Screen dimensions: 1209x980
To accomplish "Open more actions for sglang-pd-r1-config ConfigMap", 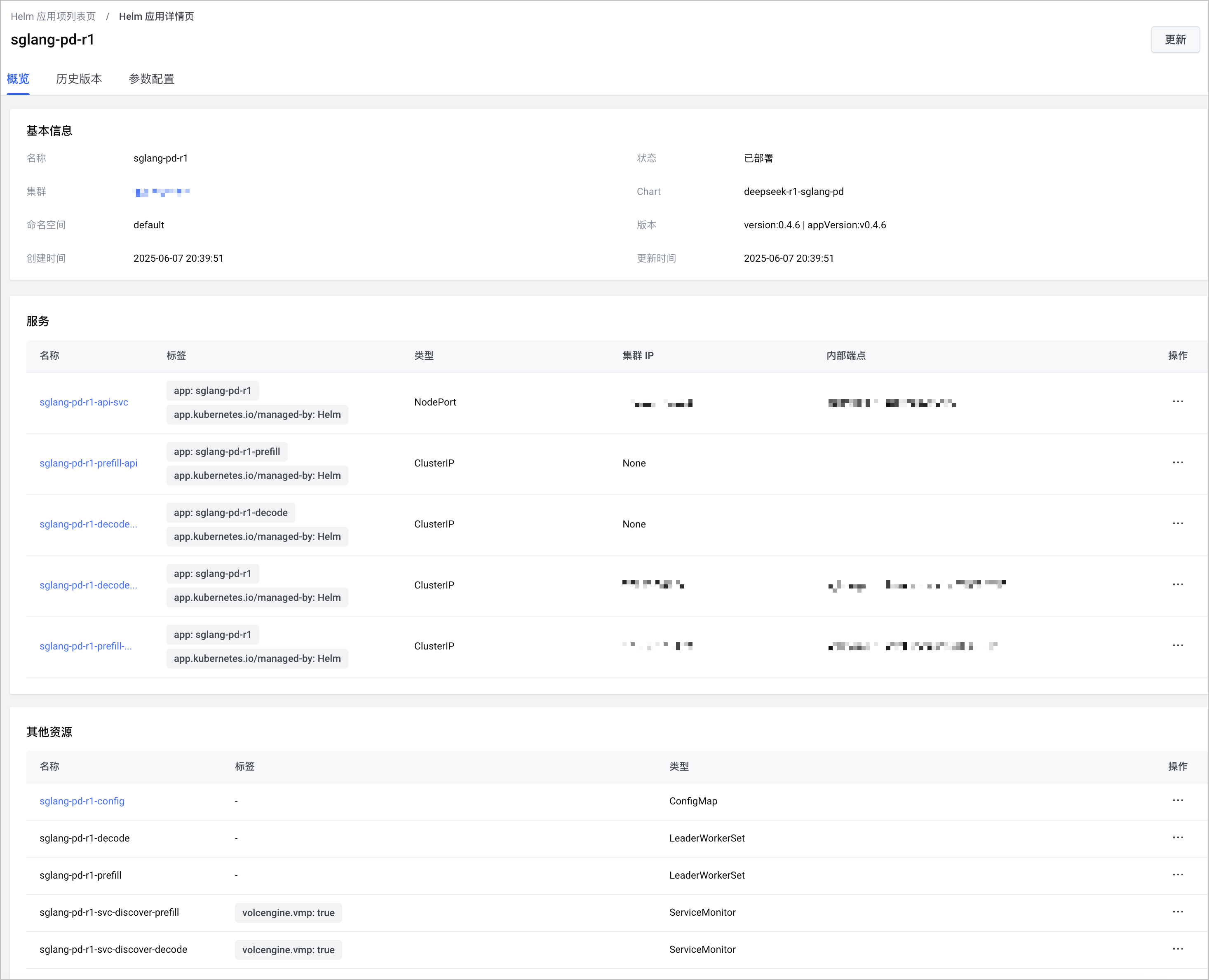I will tap(1177, 801).
